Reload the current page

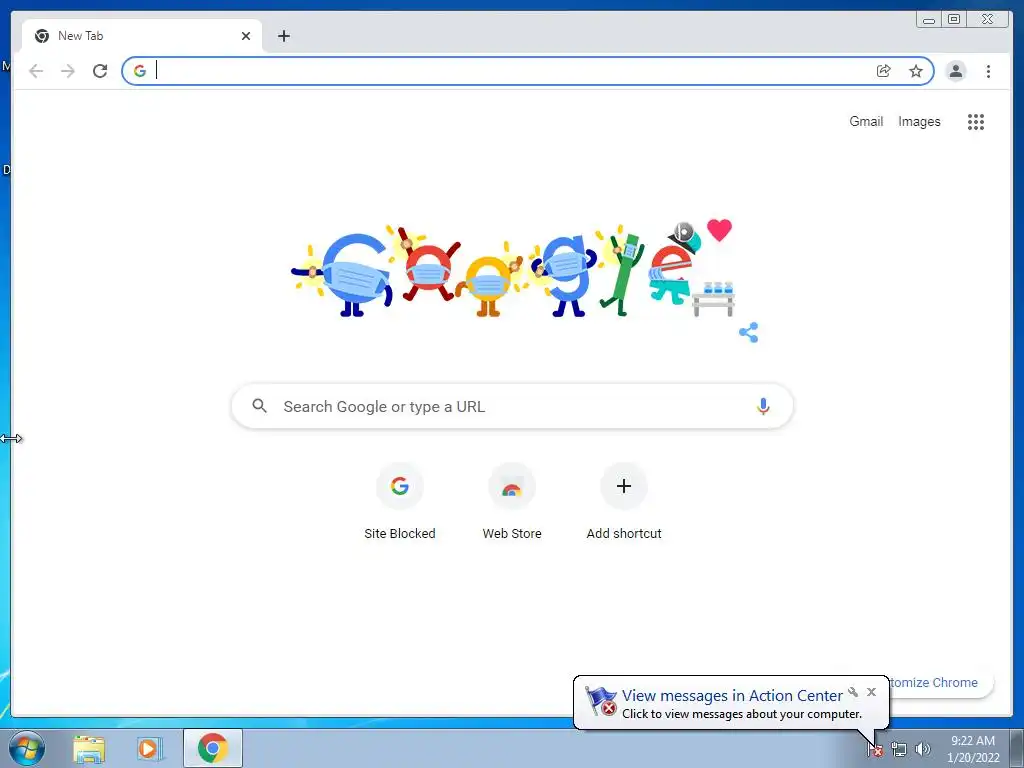click(x=100, y=71)
